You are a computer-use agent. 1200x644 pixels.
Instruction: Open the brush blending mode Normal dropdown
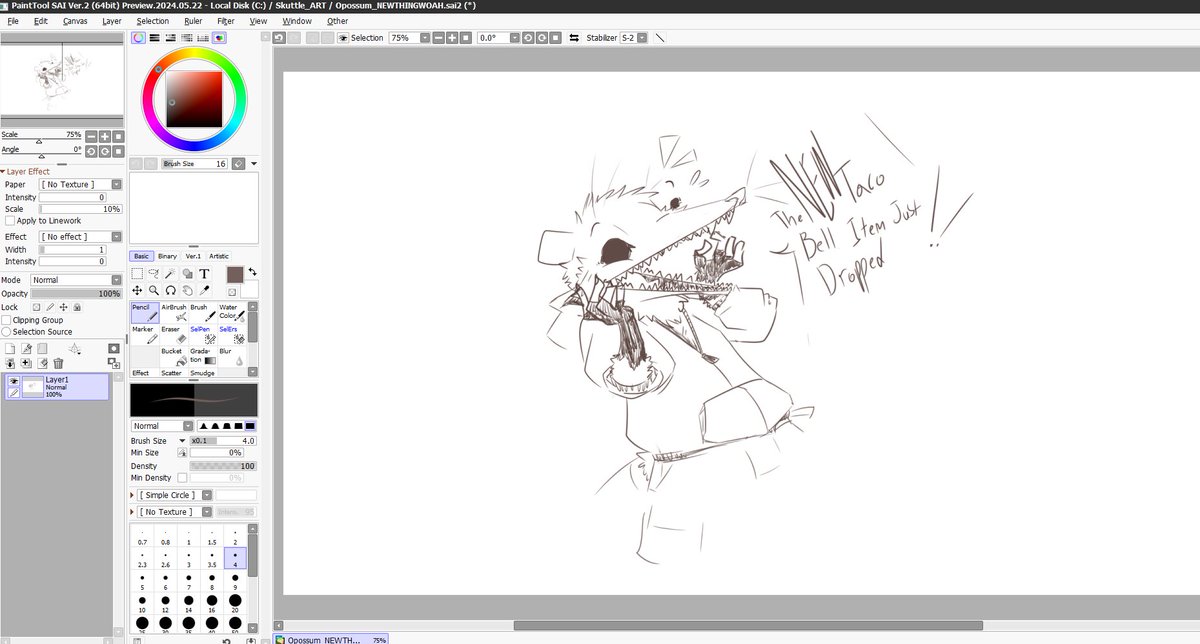point(161,426)
